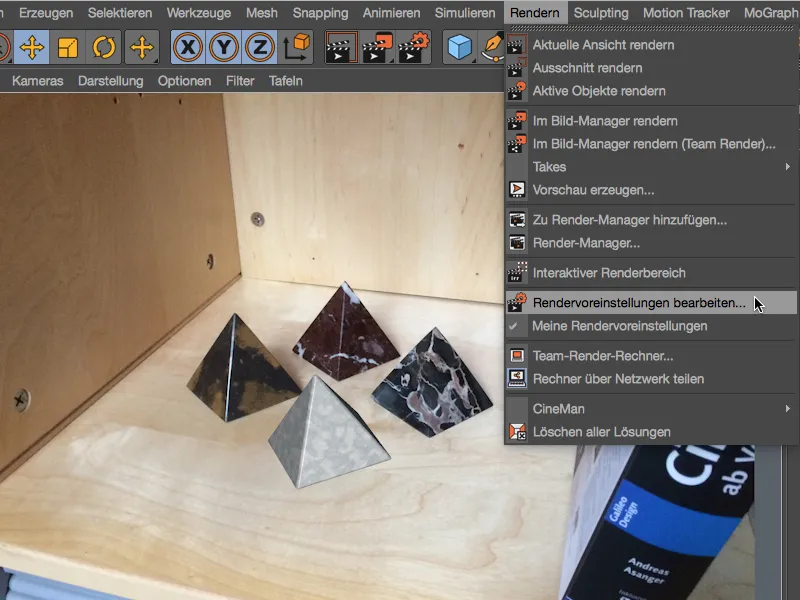Expand the CineMan submenu arrow

788,409
